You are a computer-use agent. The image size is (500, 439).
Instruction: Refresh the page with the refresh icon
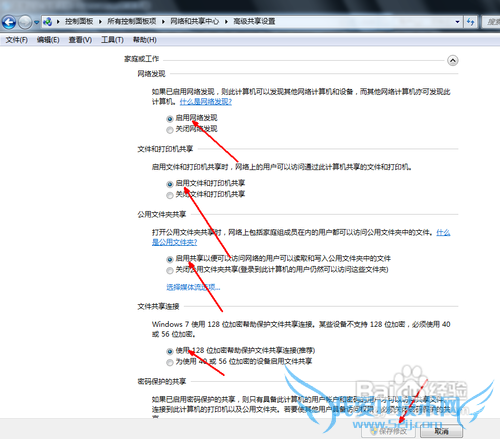470,22
